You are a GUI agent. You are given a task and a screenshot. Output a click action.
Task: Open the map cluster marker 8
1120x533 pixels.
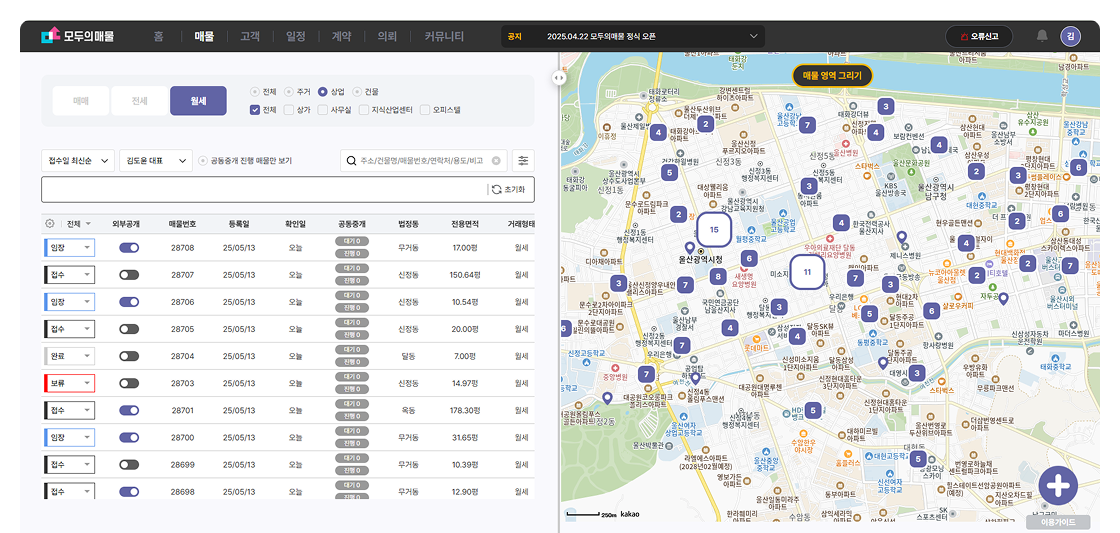click(x=719, y=276)
